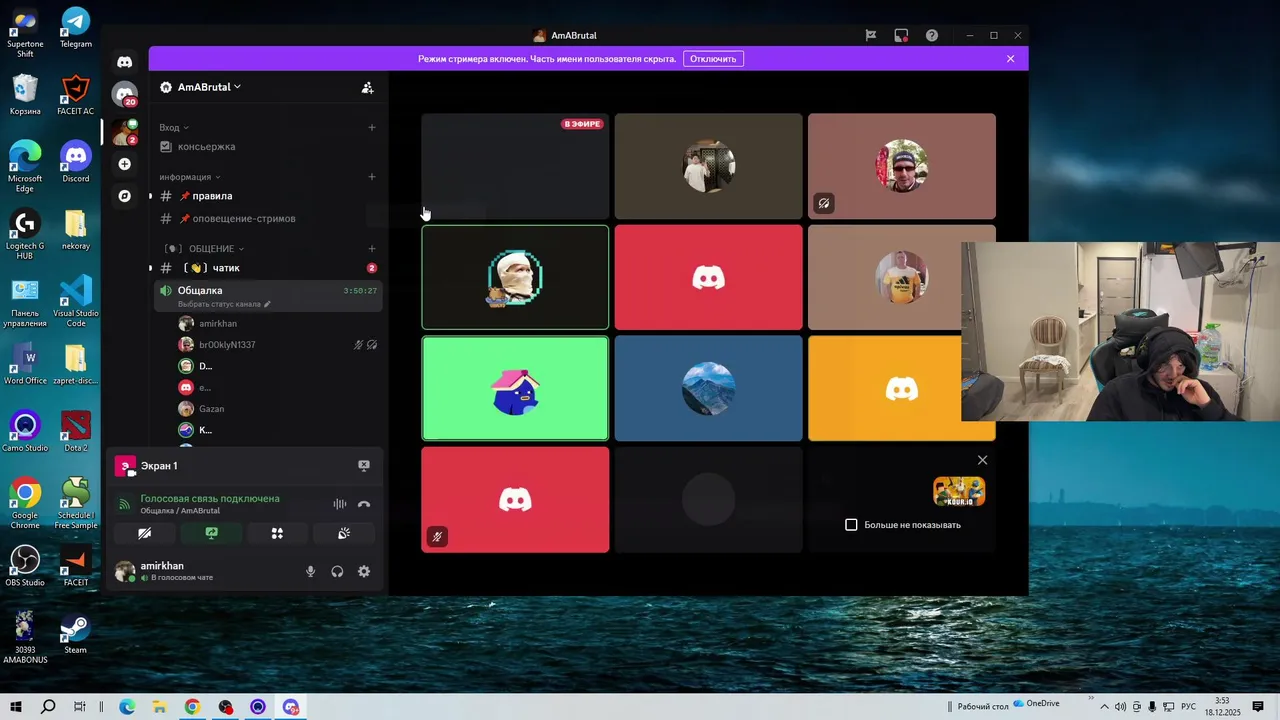Select the green tile with house avatar
Image resolution: width=1280 pixels, height=720 pixels.
(x=515, y=388)
